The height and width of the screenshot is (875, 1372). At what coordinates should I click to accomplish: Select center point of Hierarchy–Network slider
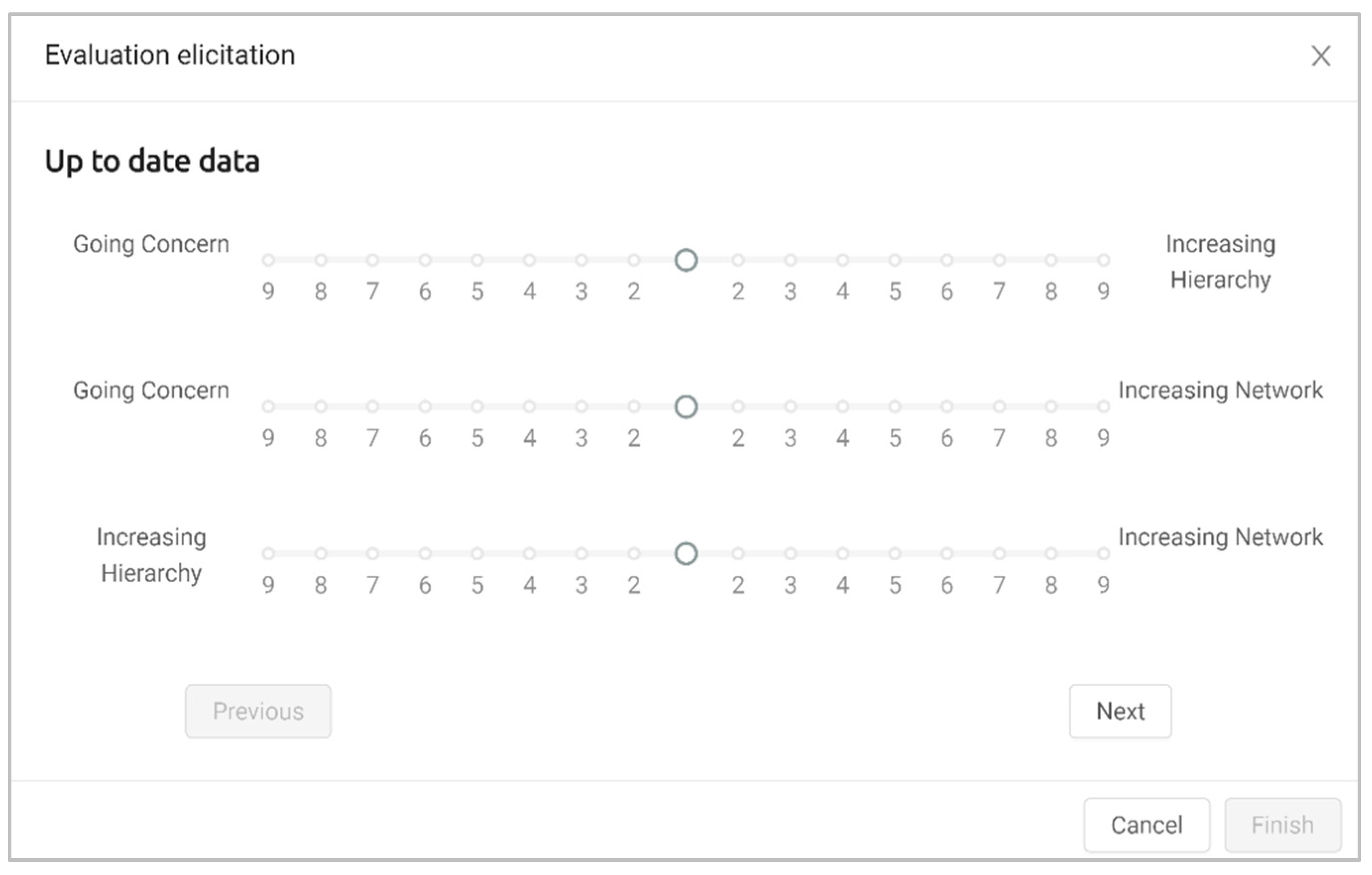[686, 553]
